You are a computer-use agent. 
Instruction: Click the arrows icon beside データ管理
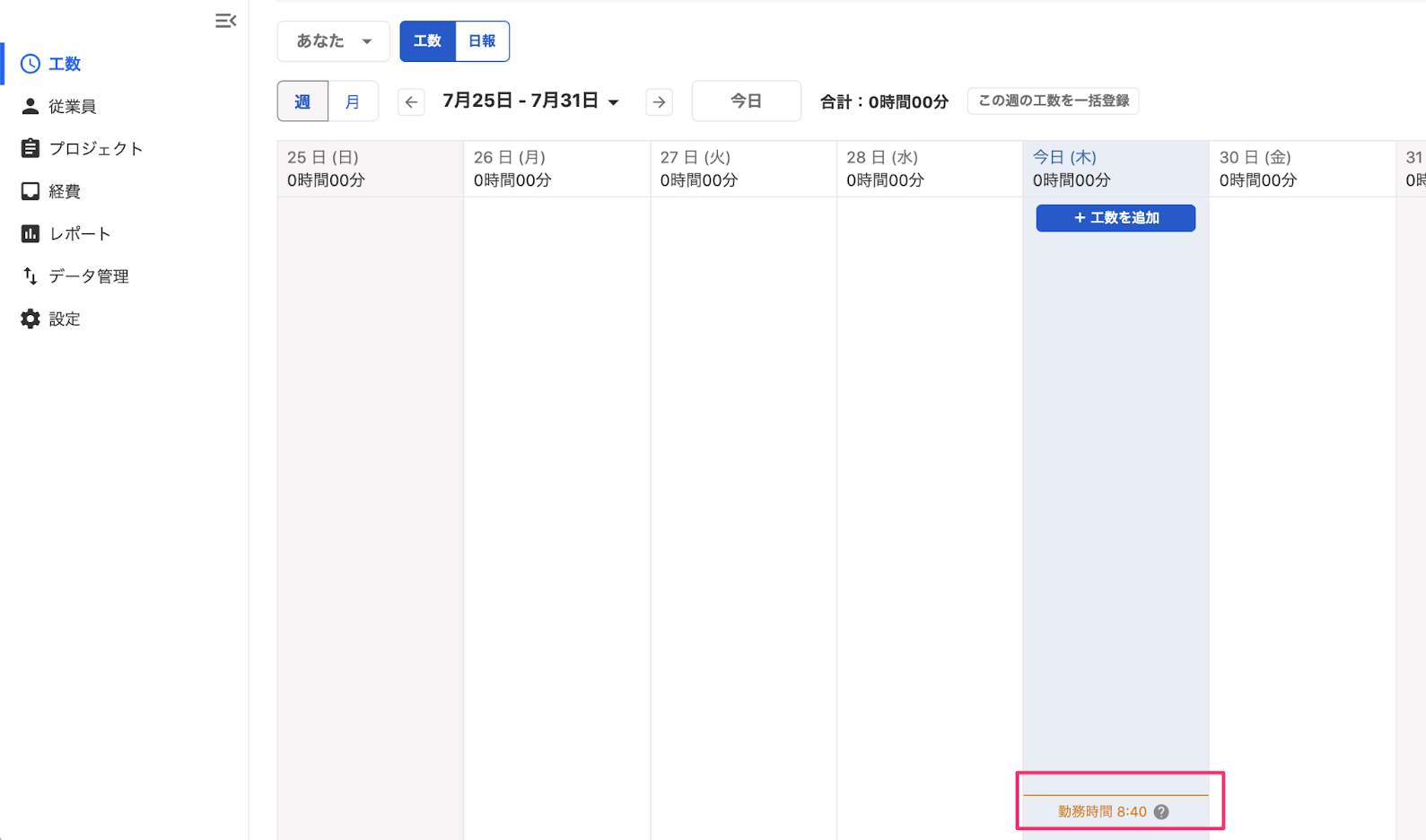coord(31,276)
